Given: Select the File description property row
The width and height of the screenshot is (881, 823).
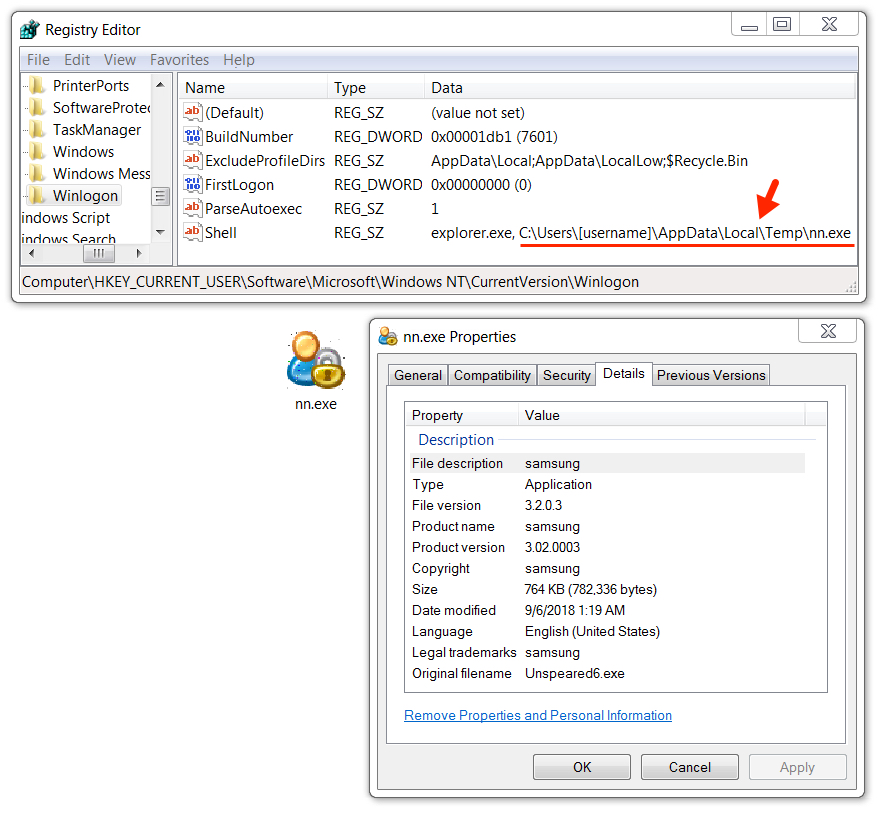Looking at the screenshot, I should coord(607,463).
